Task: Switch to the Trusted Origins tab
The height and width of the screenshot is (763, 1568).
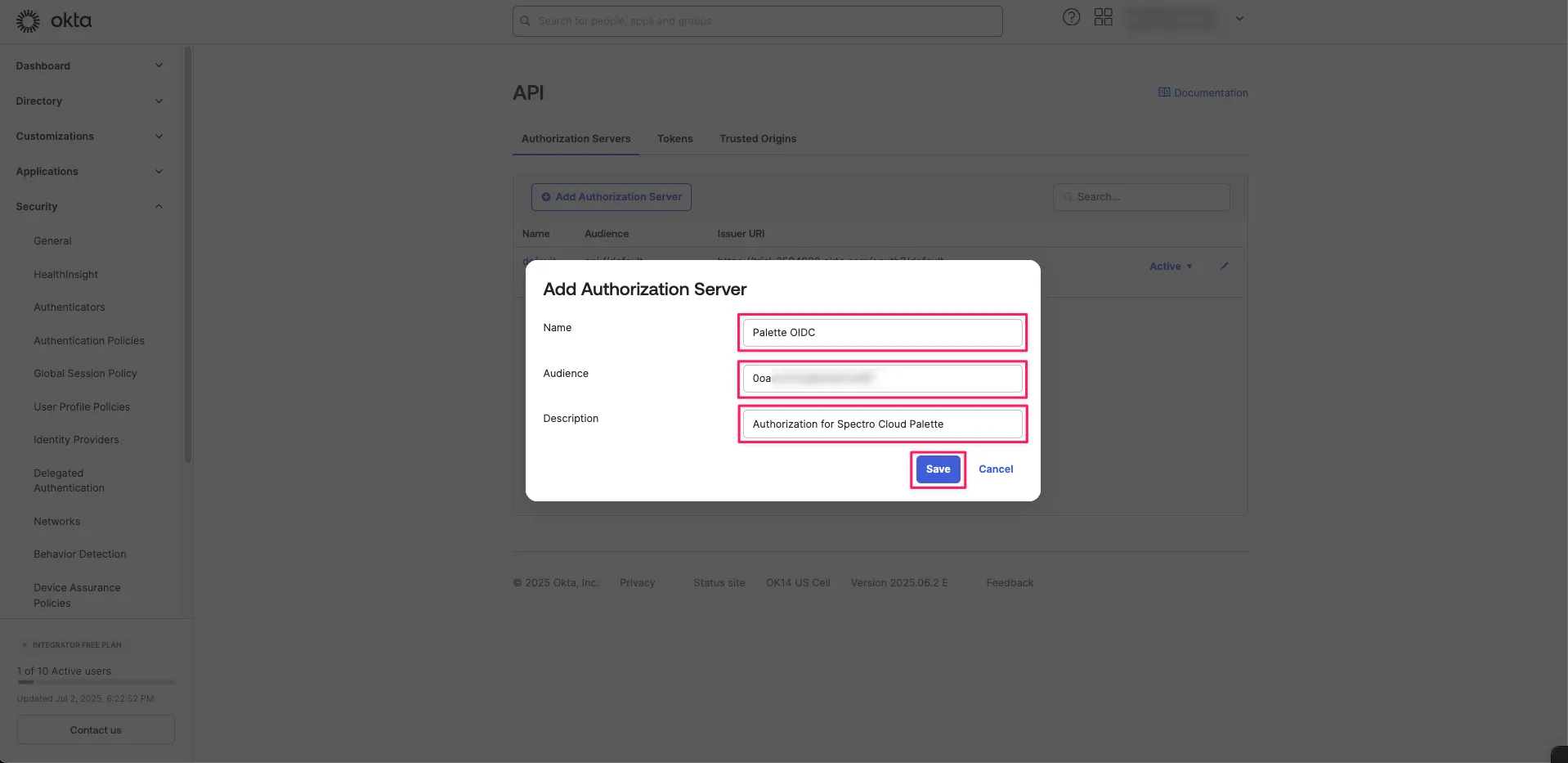Action: (x=757, y=138)
